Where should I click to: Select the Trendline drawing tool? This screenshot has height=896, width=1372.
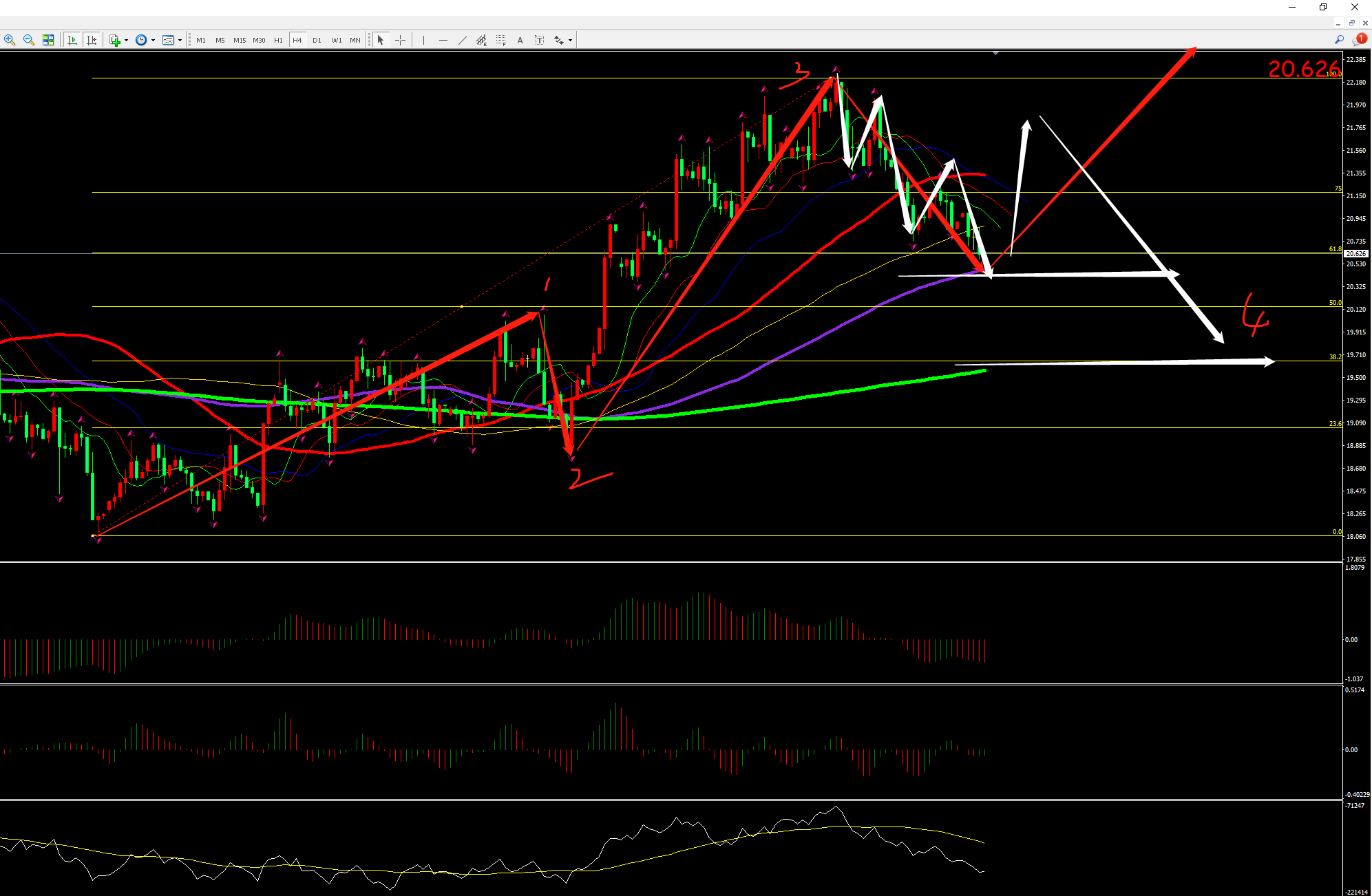pyautogui.click(x=462, y=40)
